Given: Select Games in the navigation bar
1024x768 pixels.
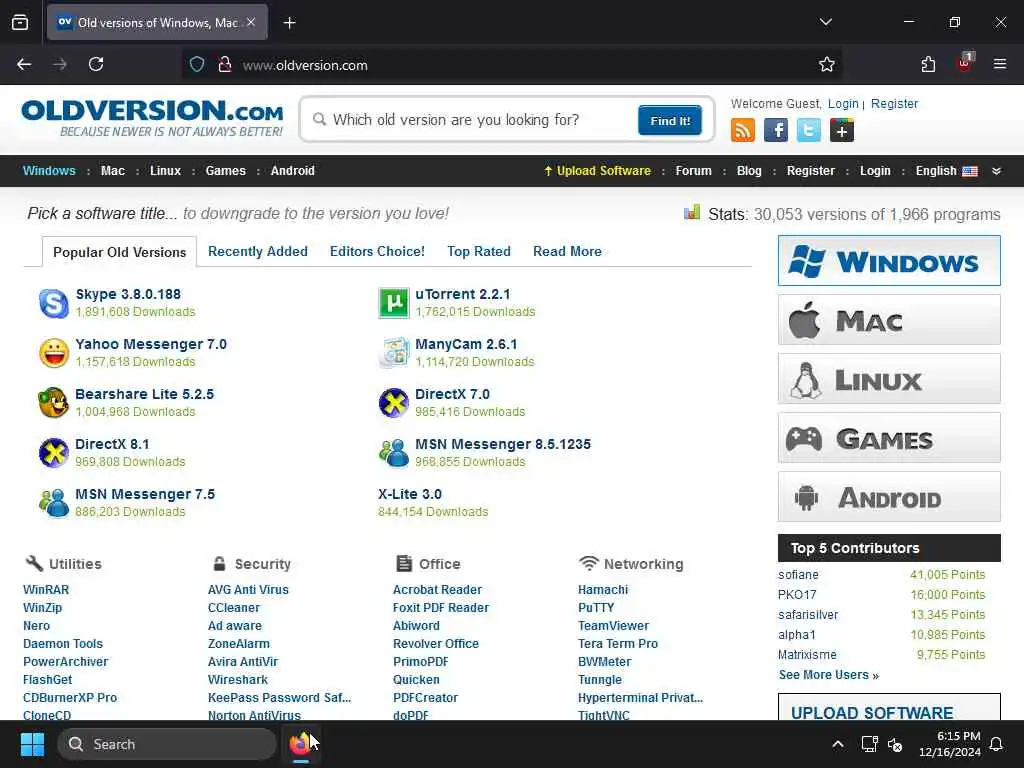Looking at the screenshot, I should pos(225,171).
